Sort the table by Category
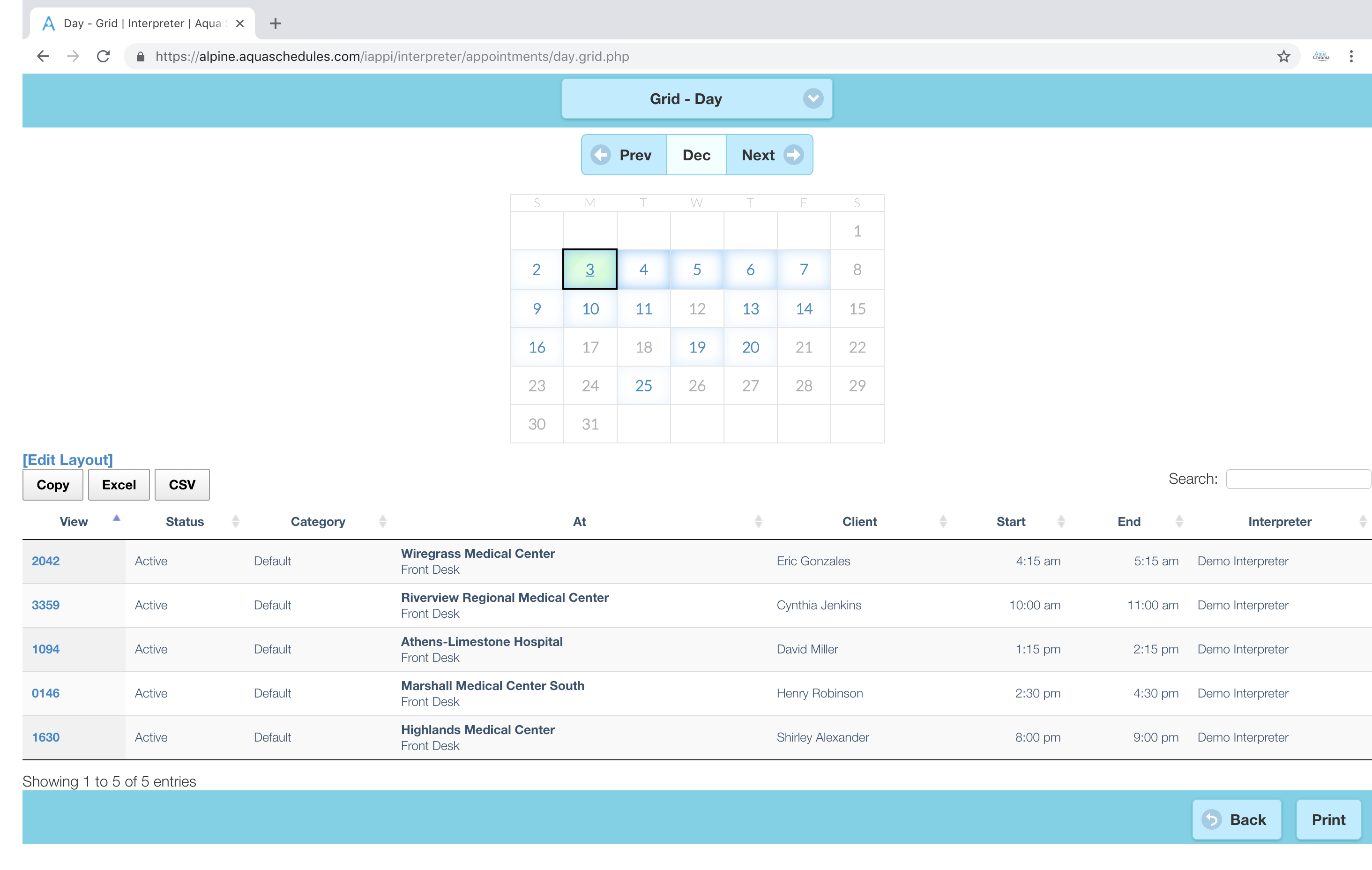Screen dimensions: 1372x870 click(x=318, y=522)
